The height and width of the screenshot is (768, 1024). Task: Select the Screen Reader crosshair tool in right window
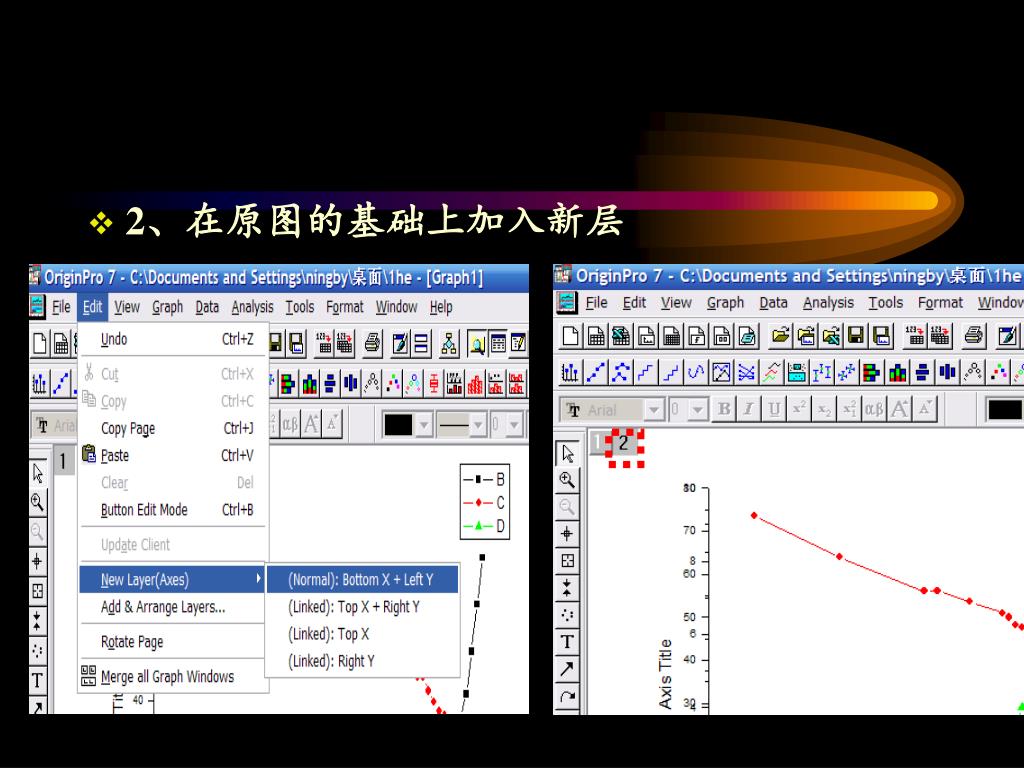click(x=567, y=534)
